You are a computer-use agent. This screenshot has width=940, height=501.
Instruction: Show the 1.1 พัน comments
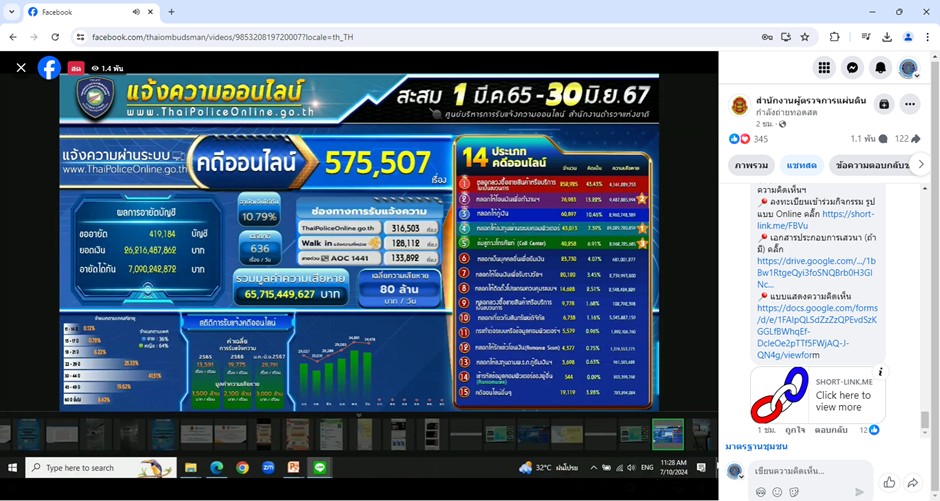coord(869,139)
